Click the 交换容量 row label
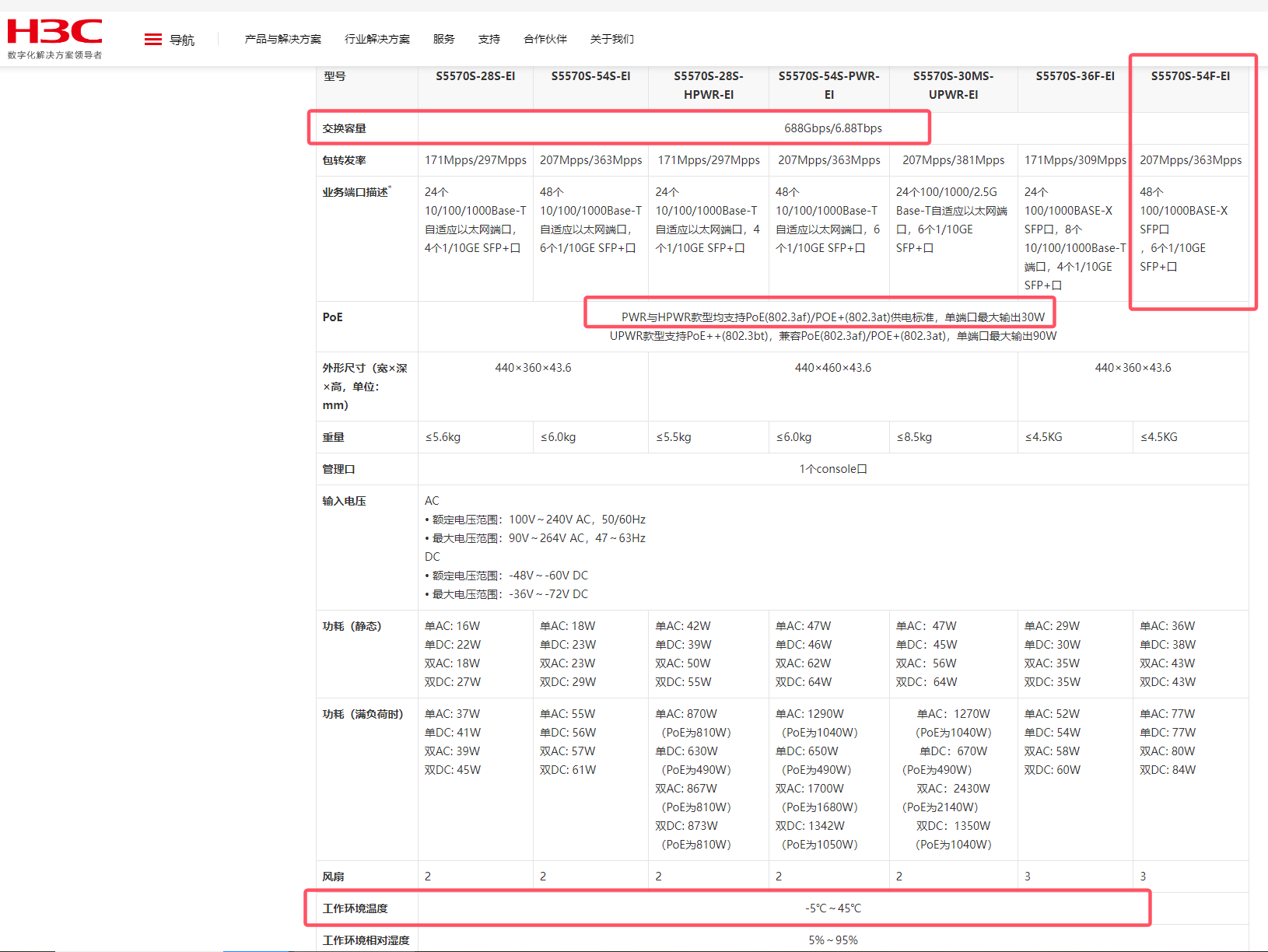This screenshot has width=1268, height=952. 344,128
